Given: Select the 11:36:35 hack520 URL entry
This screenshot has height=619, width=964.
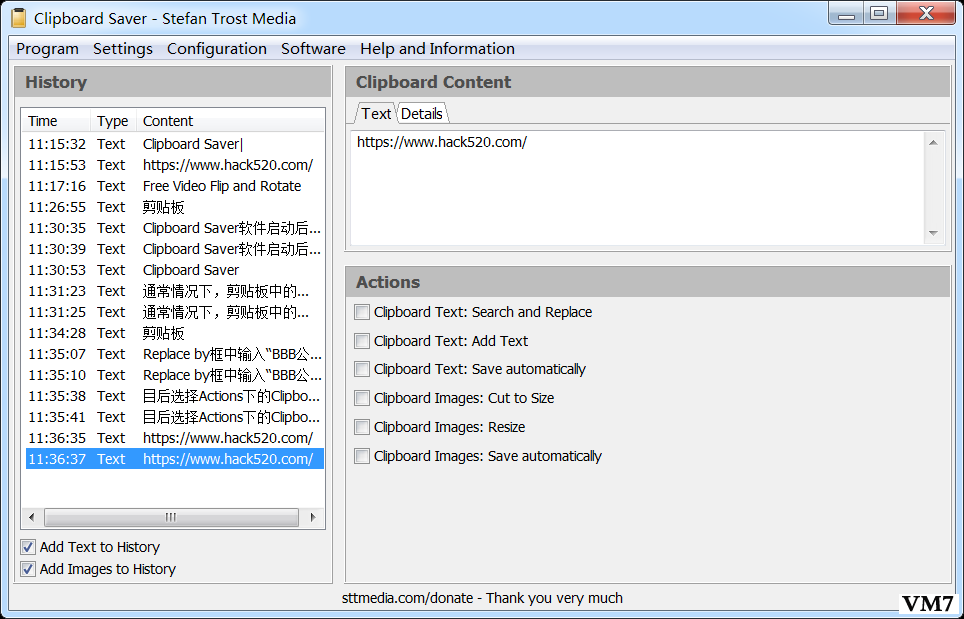Looking at the screenshot, I should tap(175, 438).
